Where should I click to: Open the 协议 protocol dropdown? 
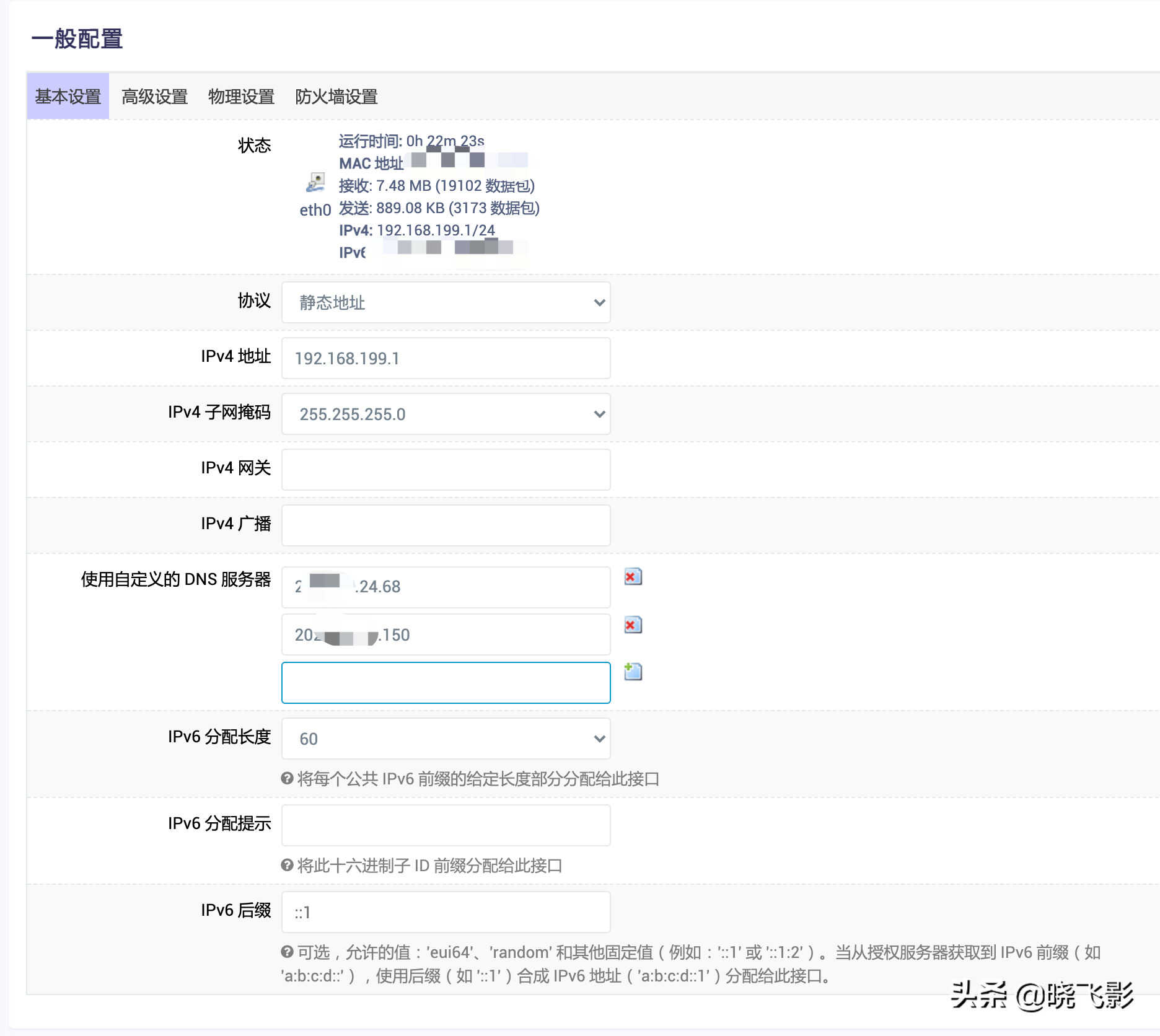click(x=446, y=302)
